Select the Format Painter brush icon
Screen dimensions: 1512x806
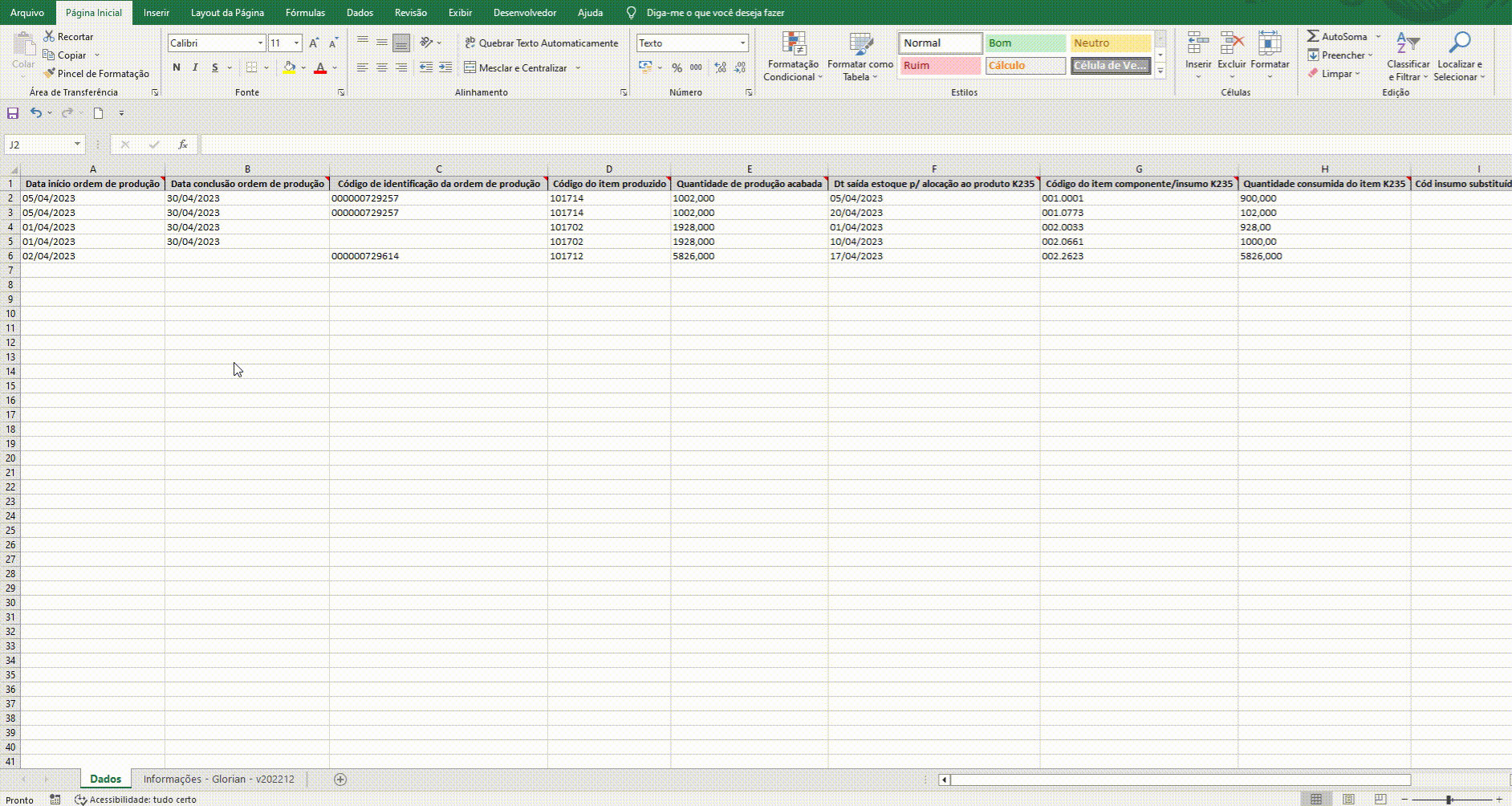click(50, 73)
